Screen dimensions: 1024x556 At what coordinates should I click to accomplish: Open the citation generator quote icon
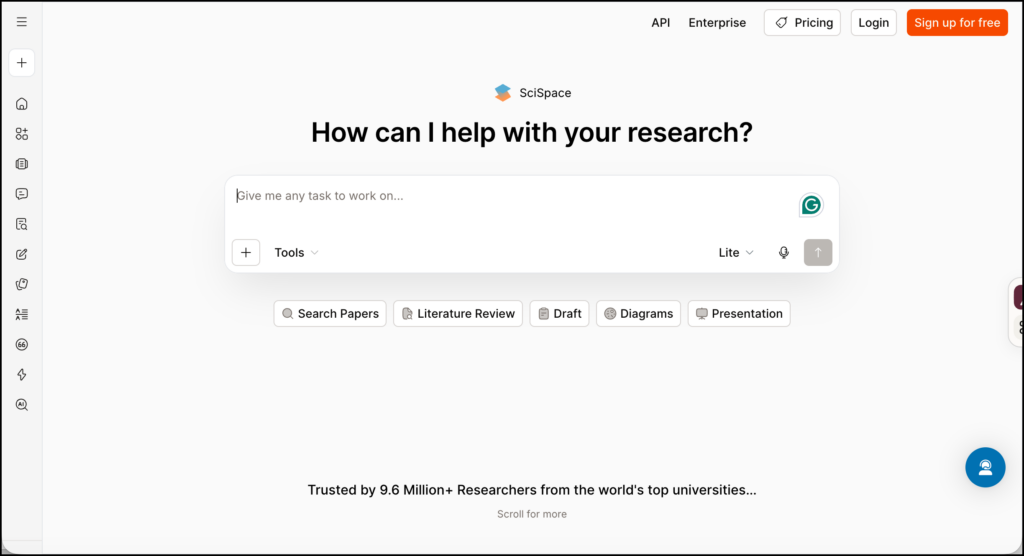coord(22,344)
